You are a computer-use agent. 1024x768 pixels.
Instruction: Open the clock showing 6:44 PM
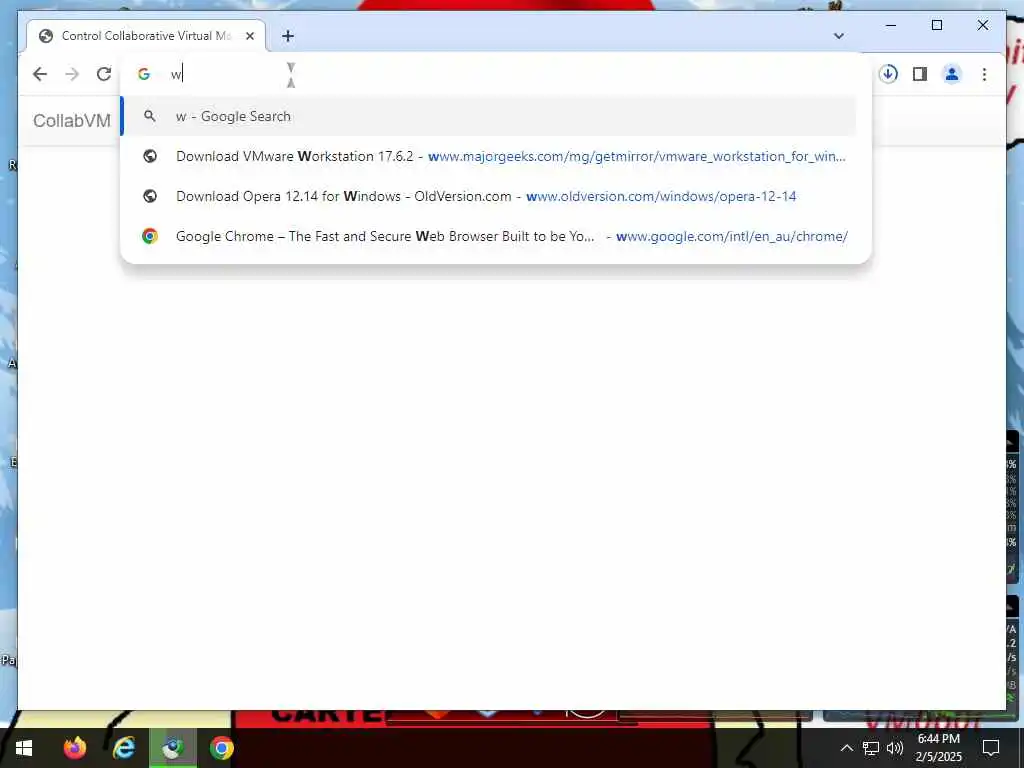[x=939, y=748]
